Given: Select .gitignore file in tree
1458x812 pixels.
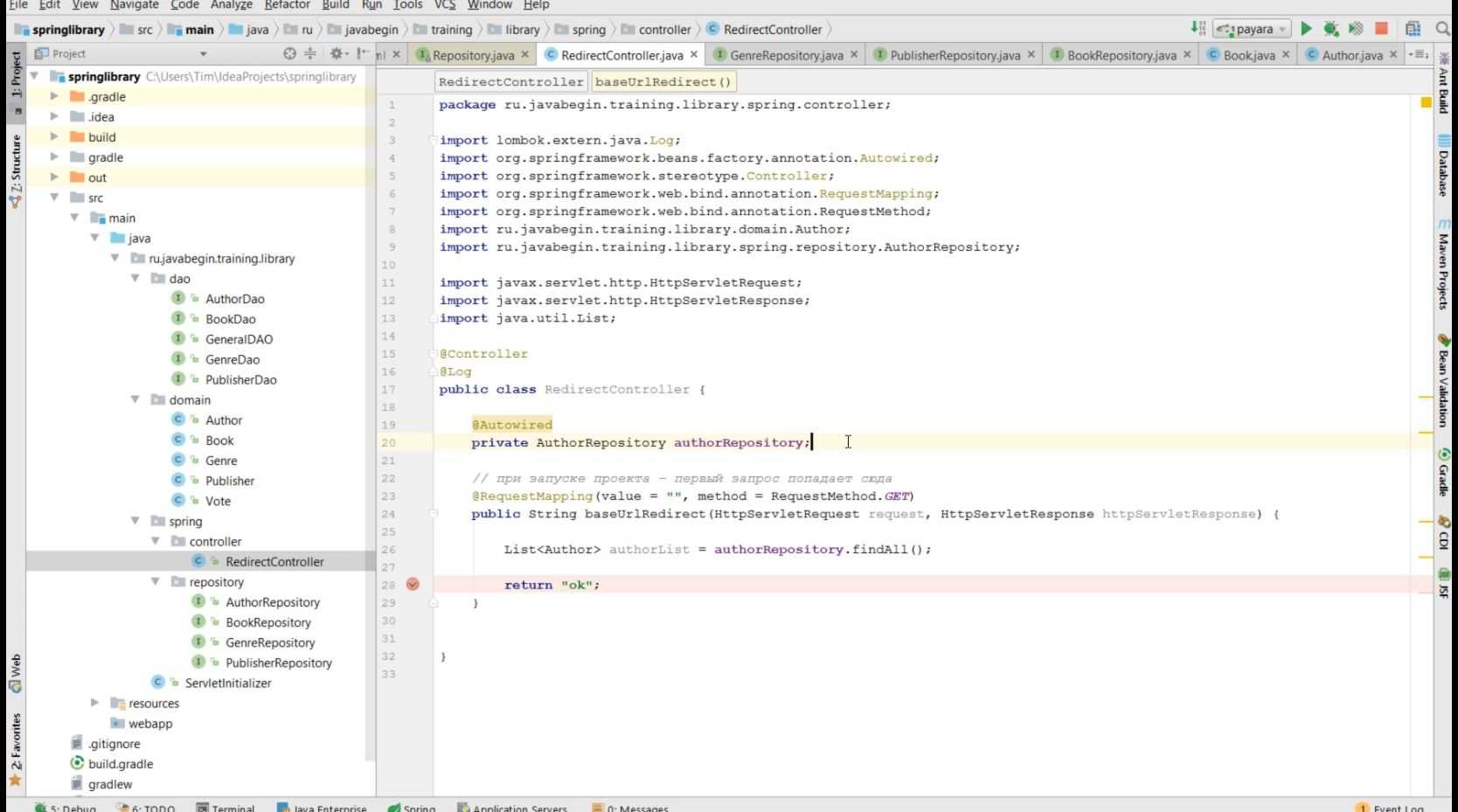Looking at the screenshot, I should point(115,744).
